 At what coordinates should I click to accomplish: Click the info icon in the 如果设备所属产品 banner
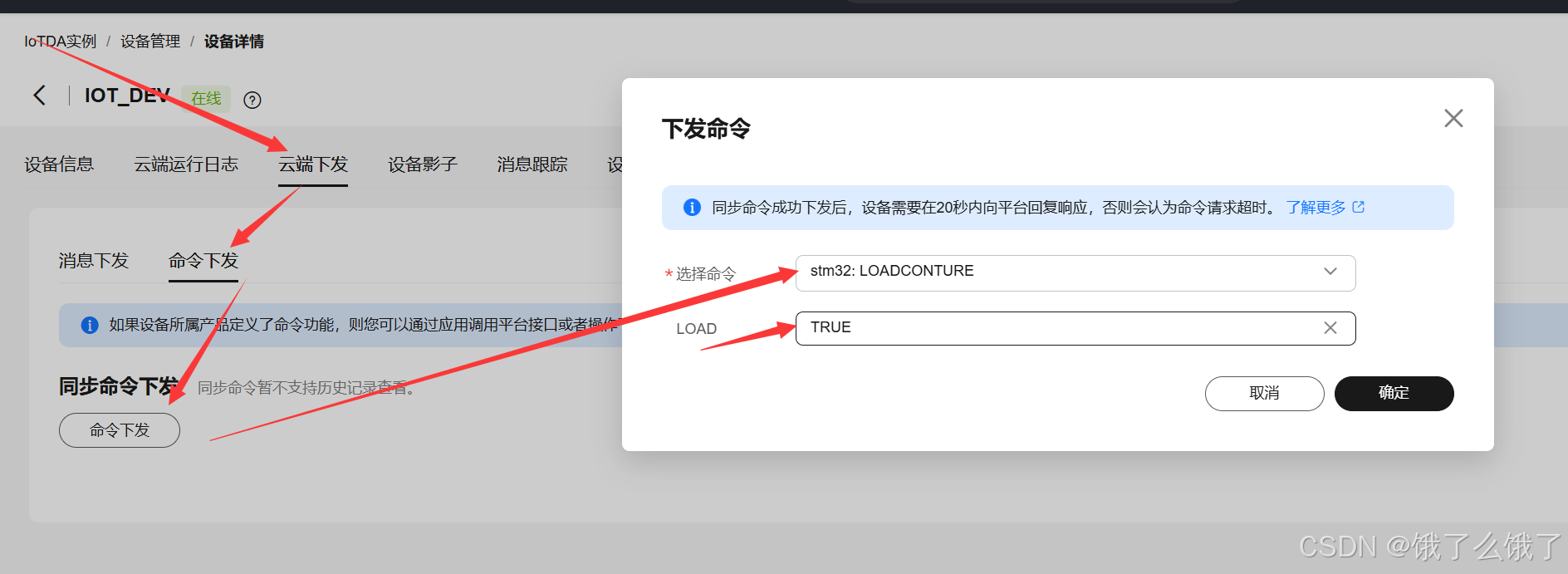coord(90,325)
